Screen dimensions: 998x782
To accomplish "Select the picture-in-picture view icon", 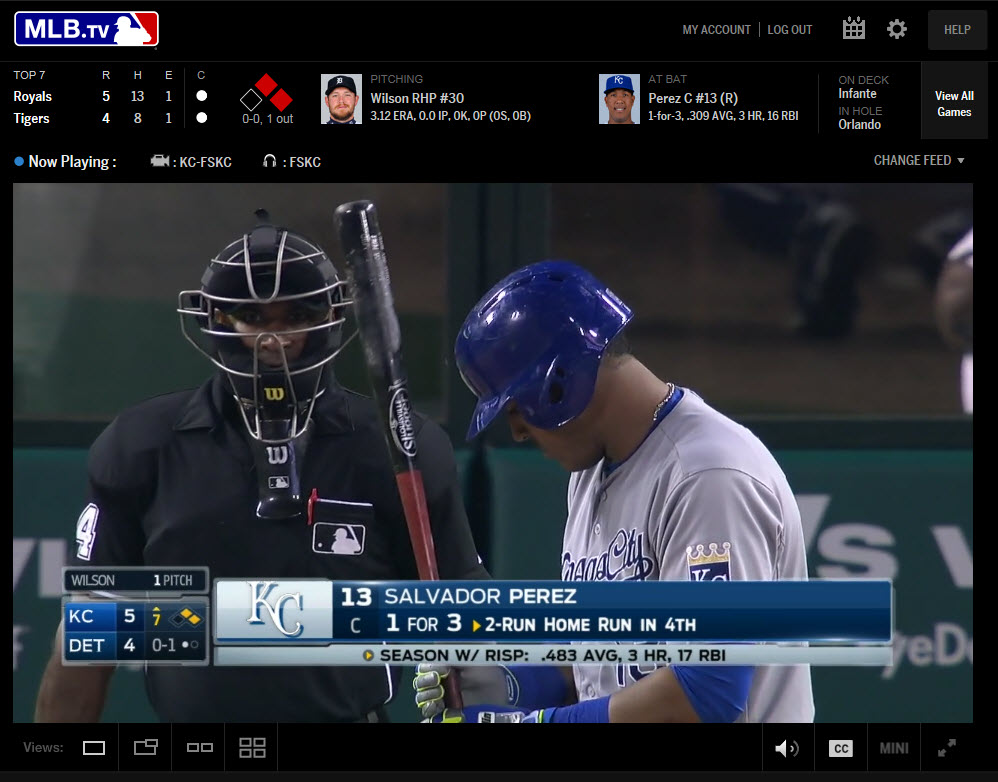I will [x=146, y=746].
